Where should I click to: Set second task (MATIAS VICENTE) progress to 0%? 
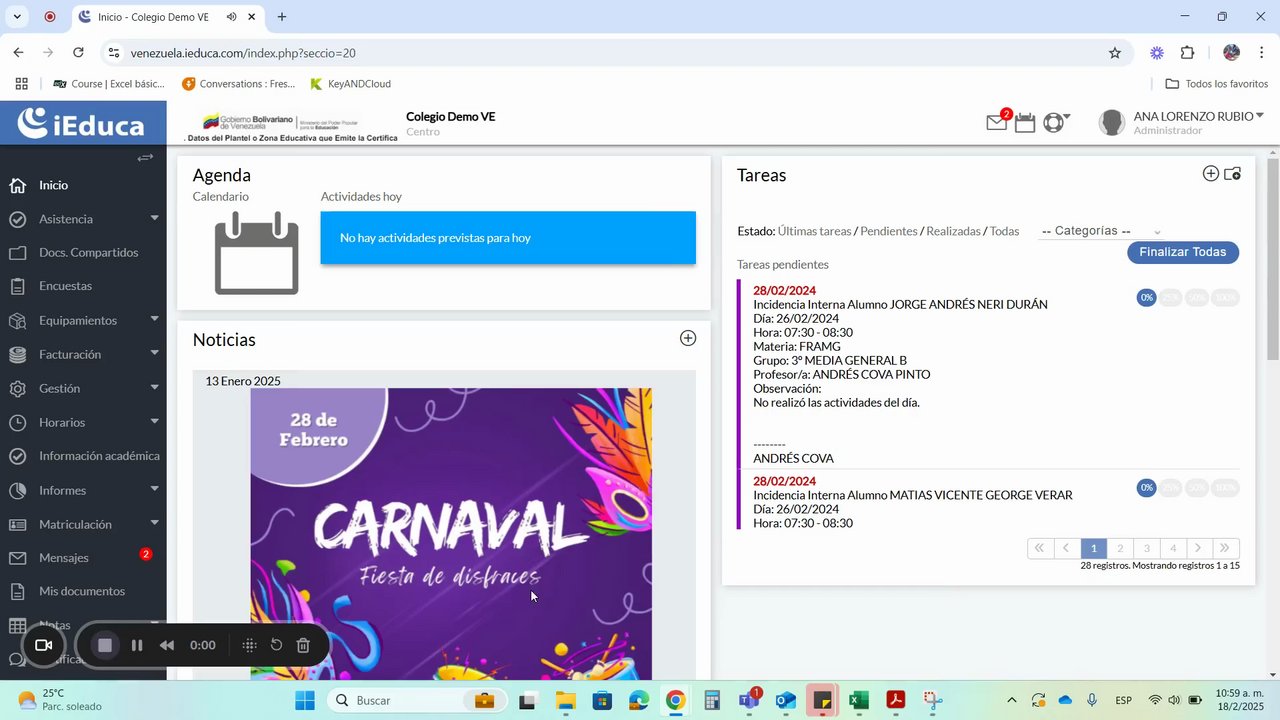pos(1146,487)
